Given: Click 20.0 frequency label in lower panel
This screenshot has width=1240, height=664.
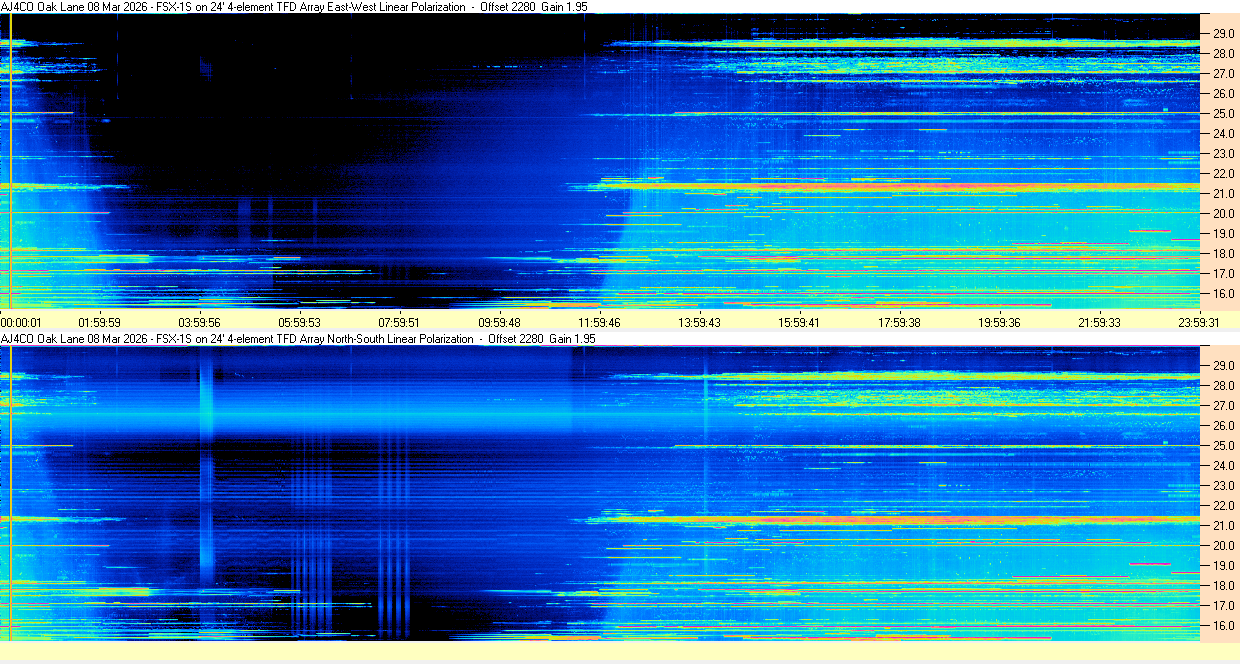Looking at the screenshot, I should coord(1224,546).
